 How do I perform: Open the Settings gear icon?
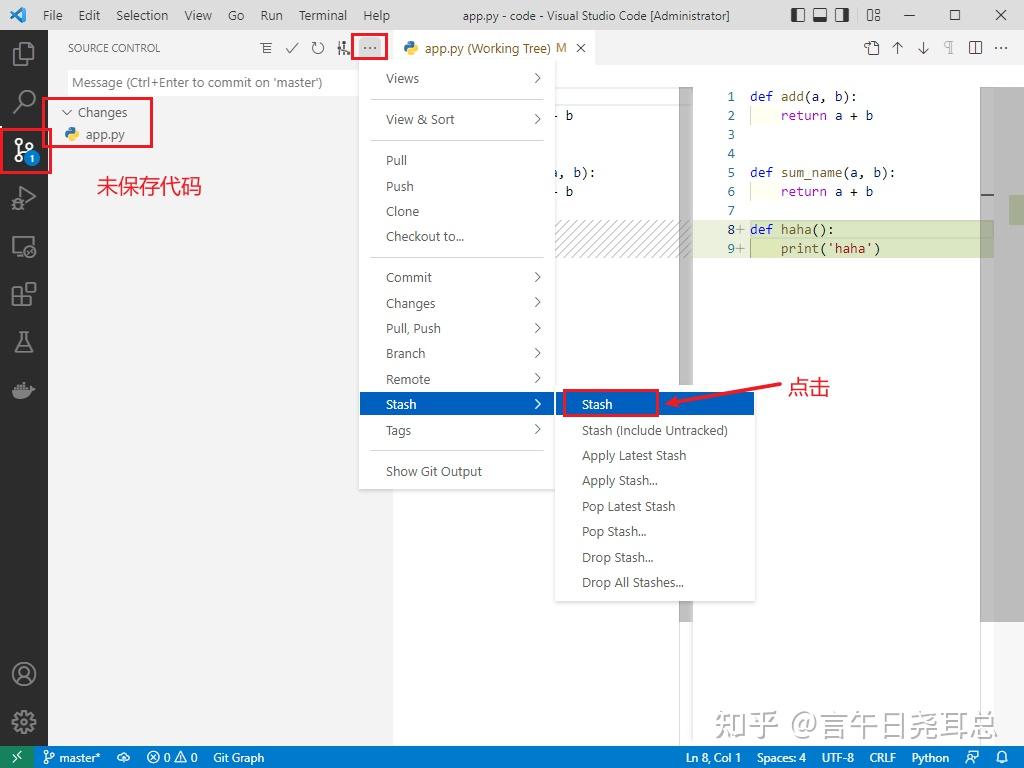tap(24, 721)
